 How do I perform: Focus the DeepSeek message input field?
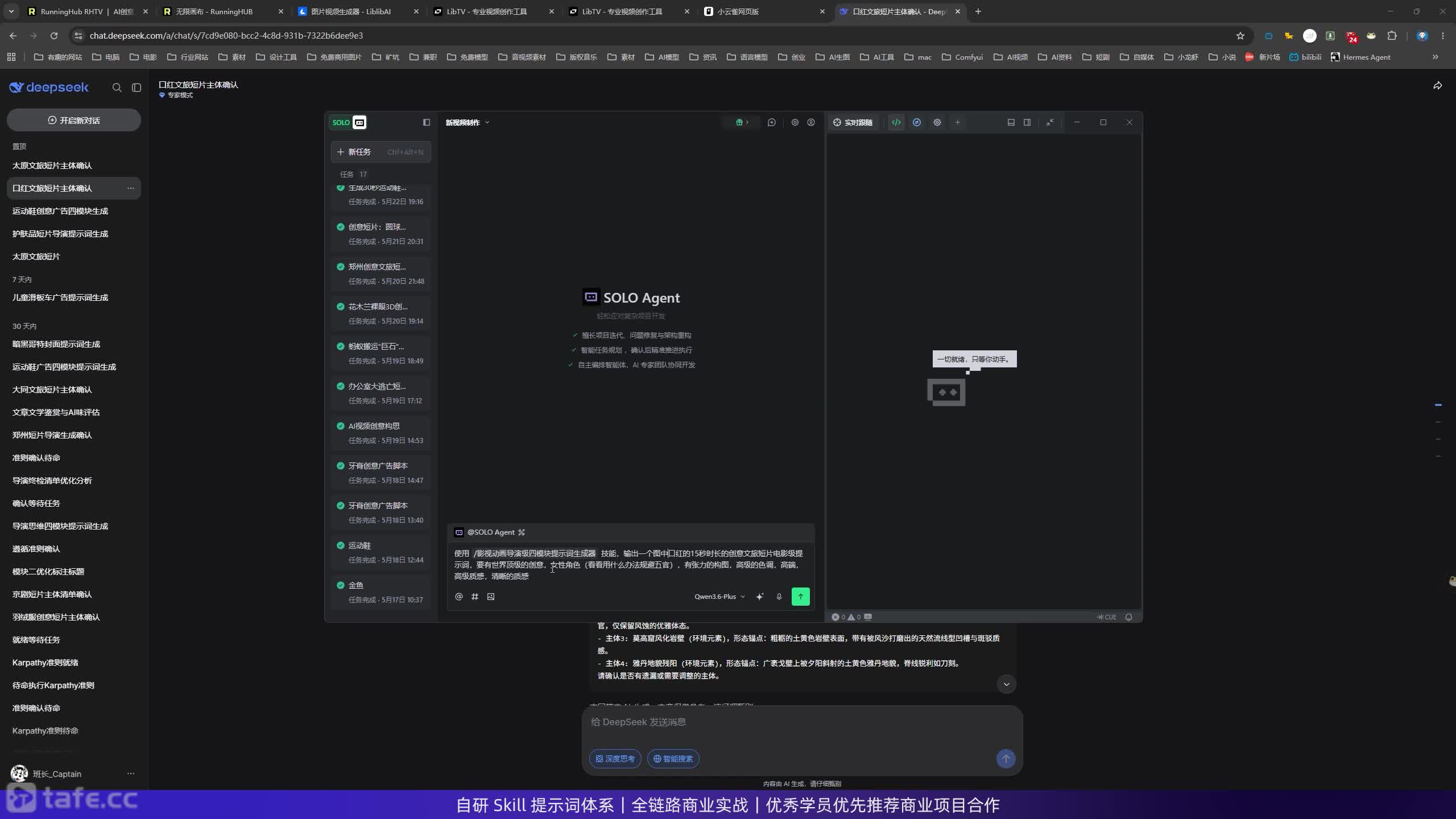pos(802,722)
